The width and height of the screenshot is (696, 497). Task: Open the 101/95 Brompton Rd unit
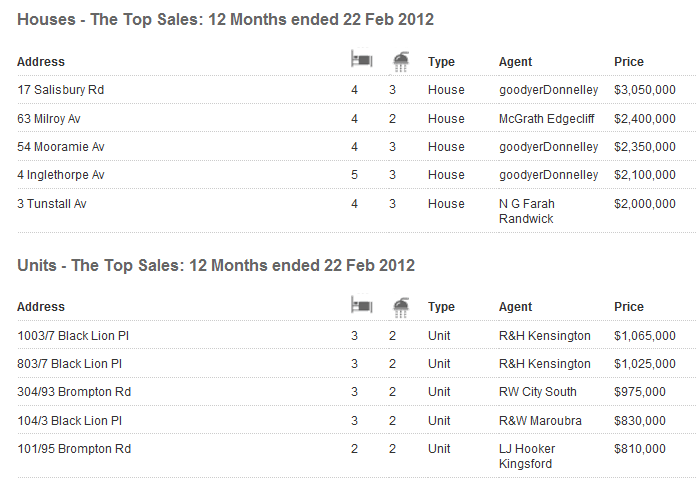pyautogui.click(x=74, y=449)
